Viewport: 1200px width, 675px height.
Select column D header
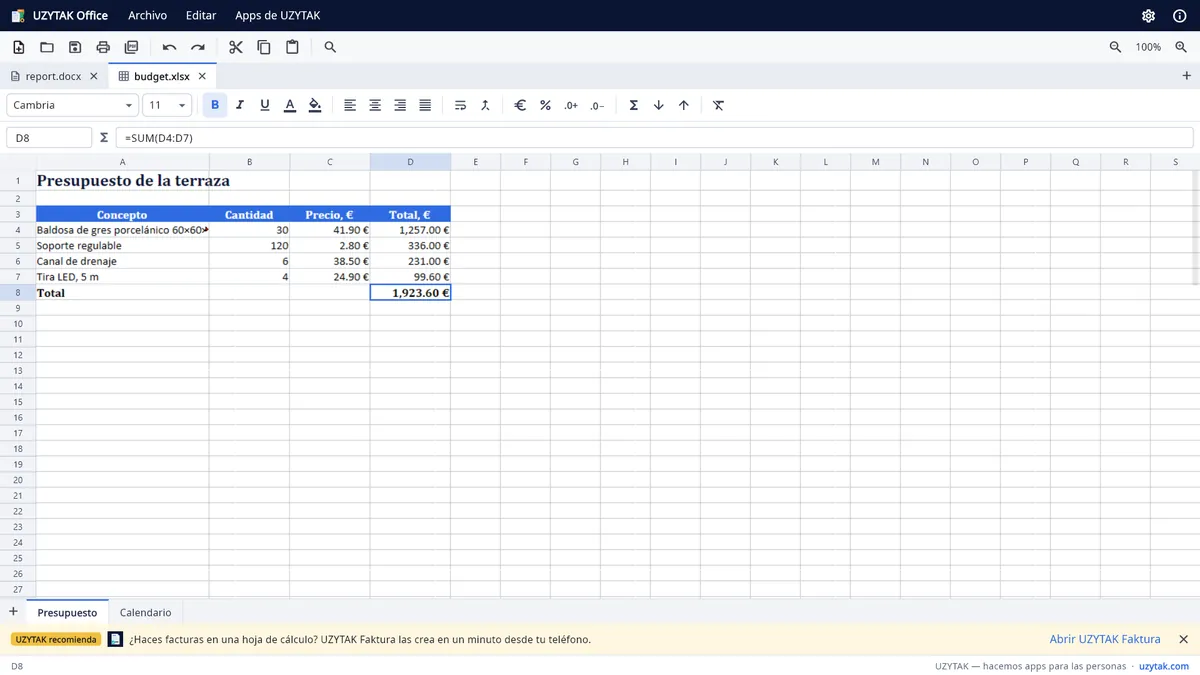click(410, 162)
